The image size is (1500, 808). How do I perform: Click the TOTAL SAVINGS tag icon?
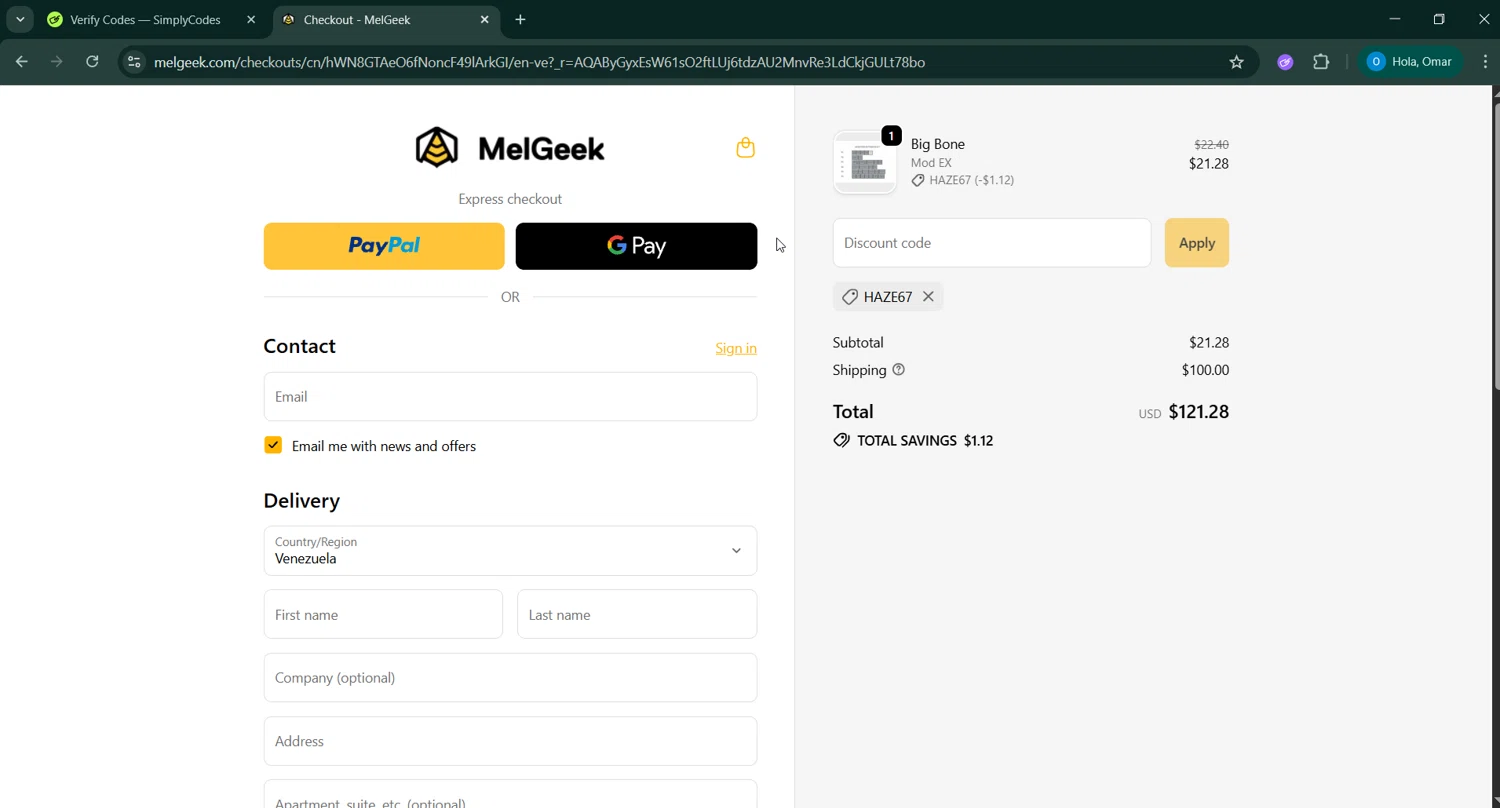pos(841,441)
